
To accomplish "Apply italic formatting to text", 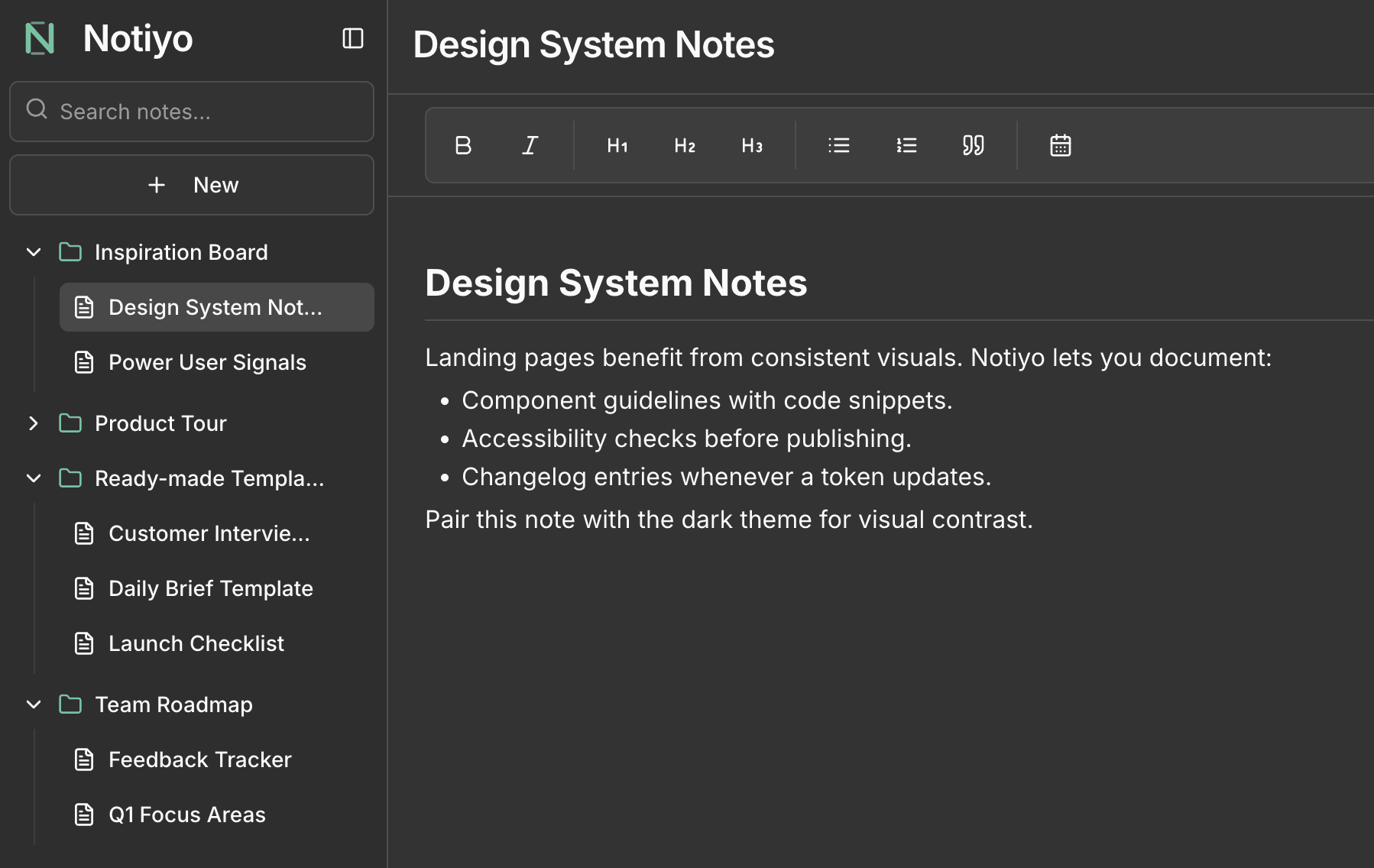I will (530, 145).
